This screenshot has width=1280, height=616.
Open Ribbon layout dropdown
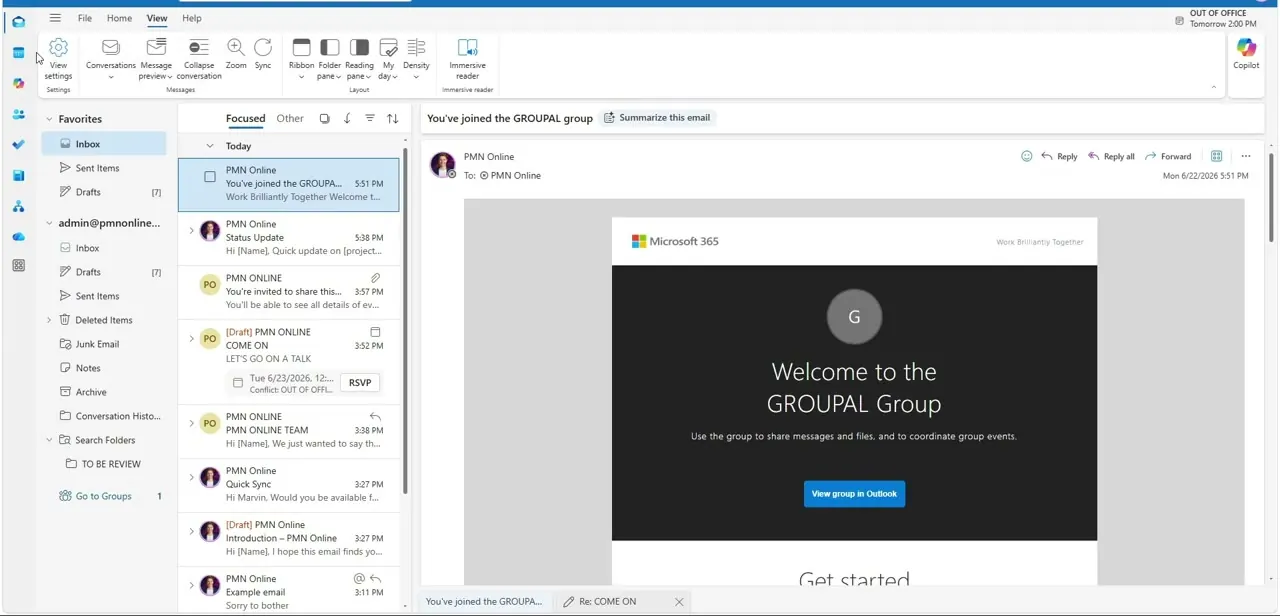point(301,59)
